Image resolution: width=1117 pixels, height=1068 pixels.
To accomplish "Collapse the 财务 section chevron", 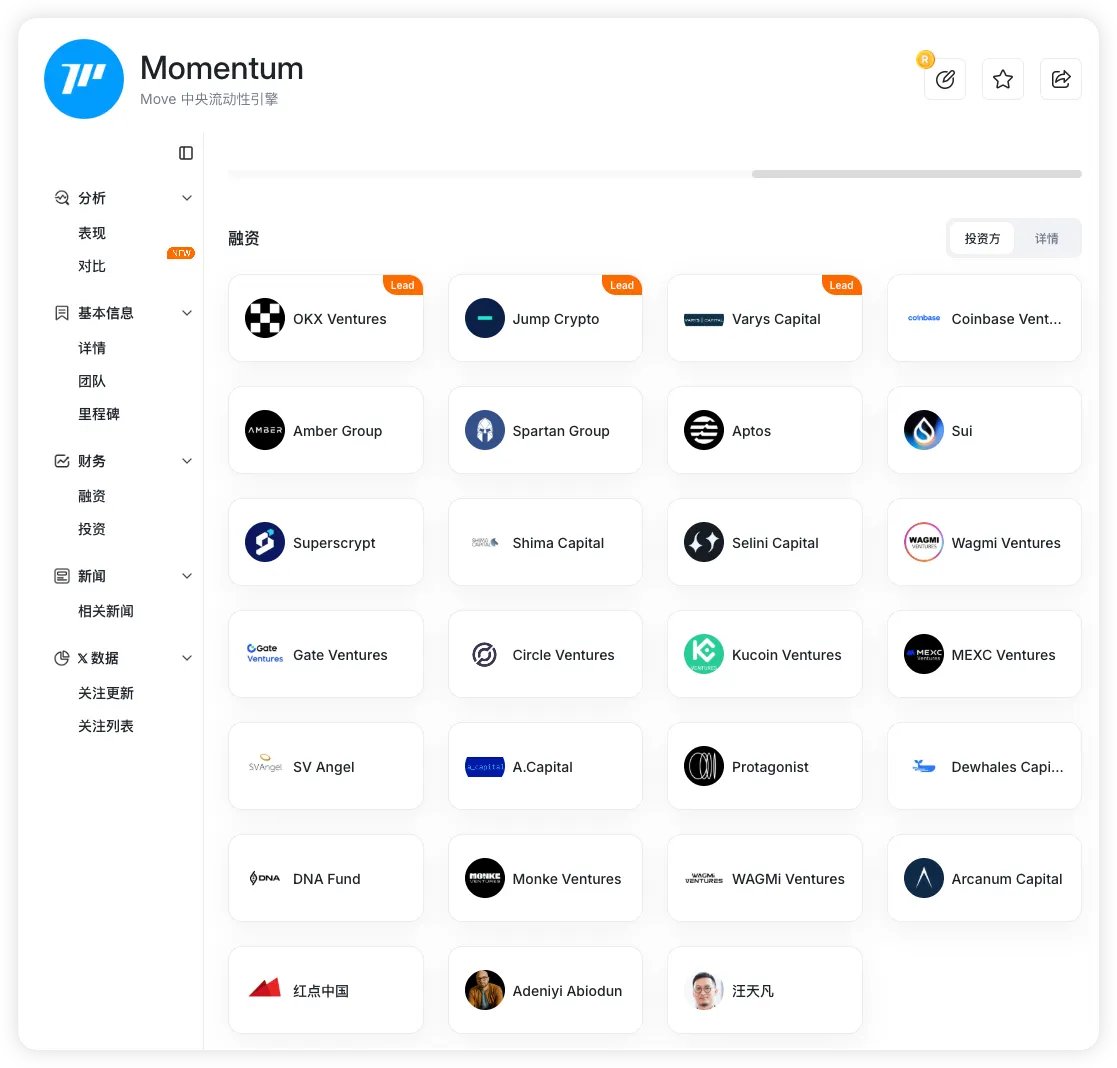I will tap(187, 461).
